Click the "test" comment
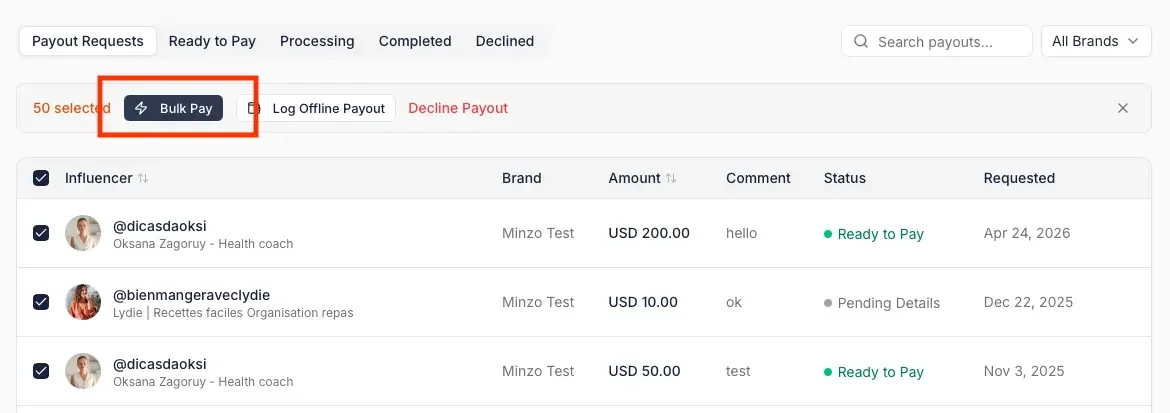Image resolution: width=1170 pixels, height=413 pixels. (x=738, y=371)
